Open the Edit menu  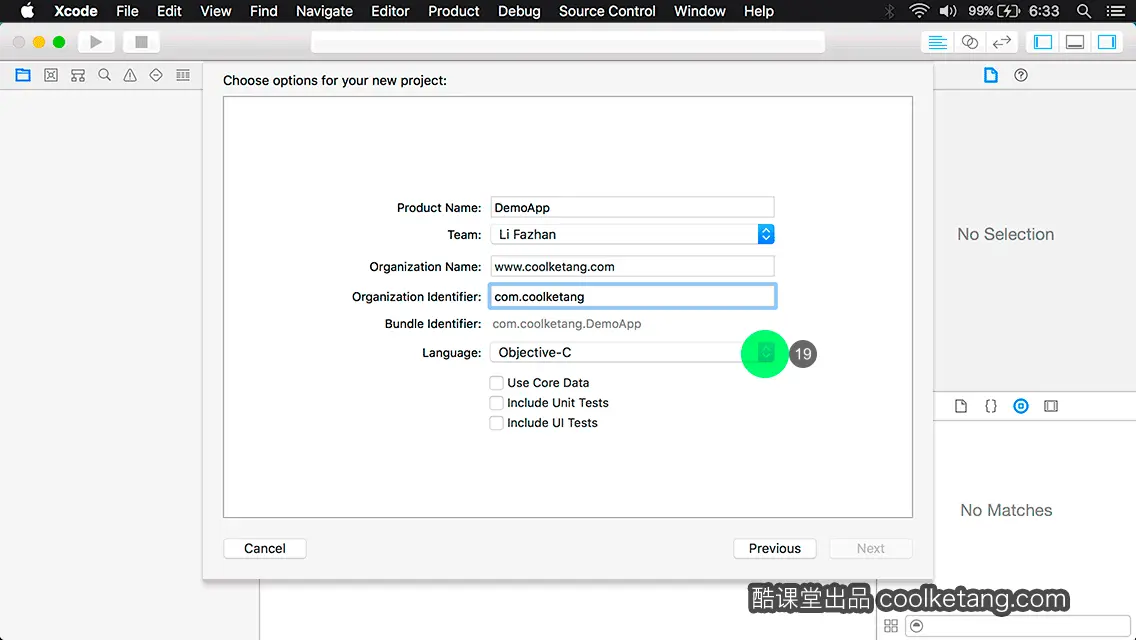(170, 11)
